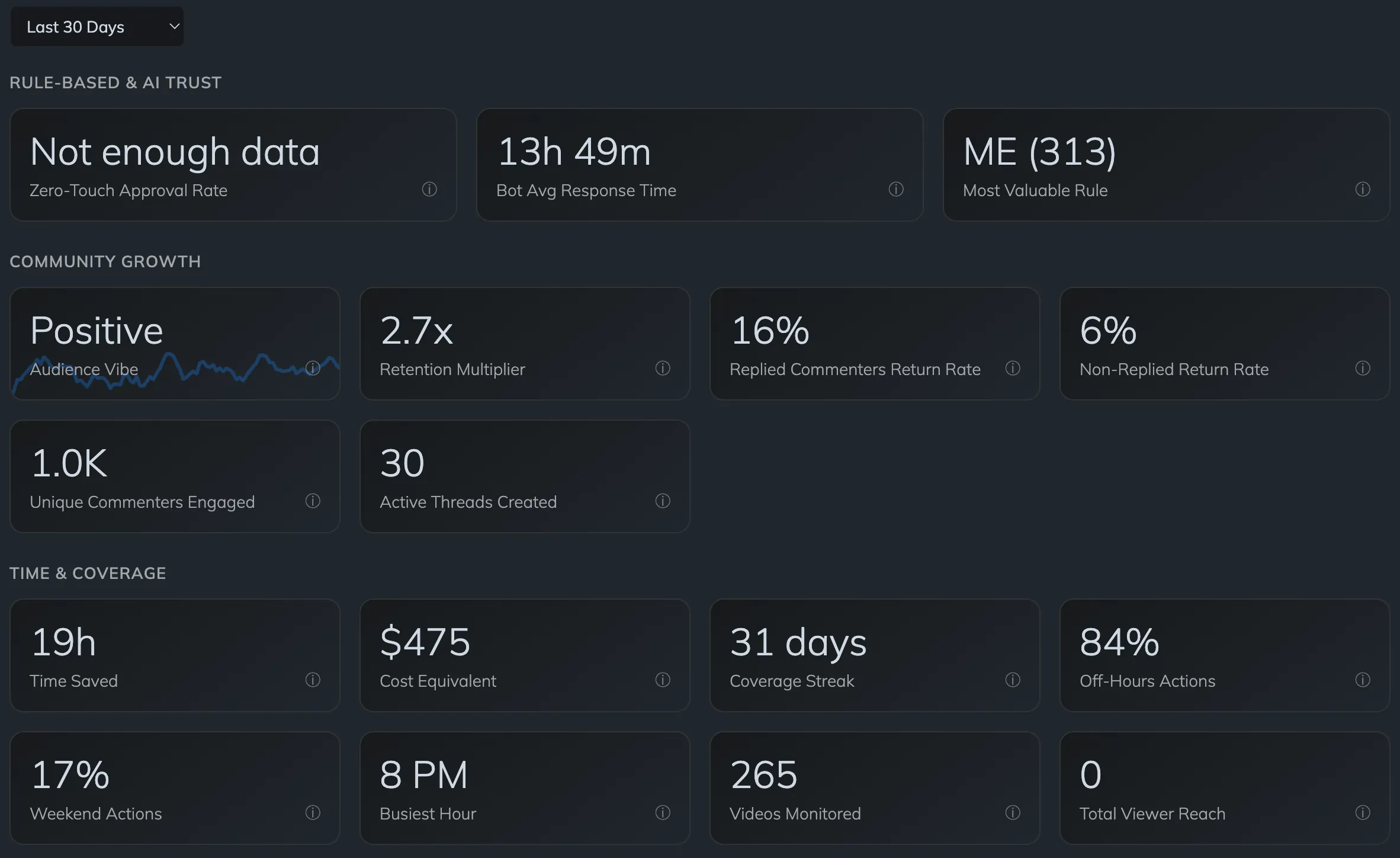This screenshot has width=1400, height=858.
Task: Click the Cost Equivalent info icon
Action: (663, 680)
